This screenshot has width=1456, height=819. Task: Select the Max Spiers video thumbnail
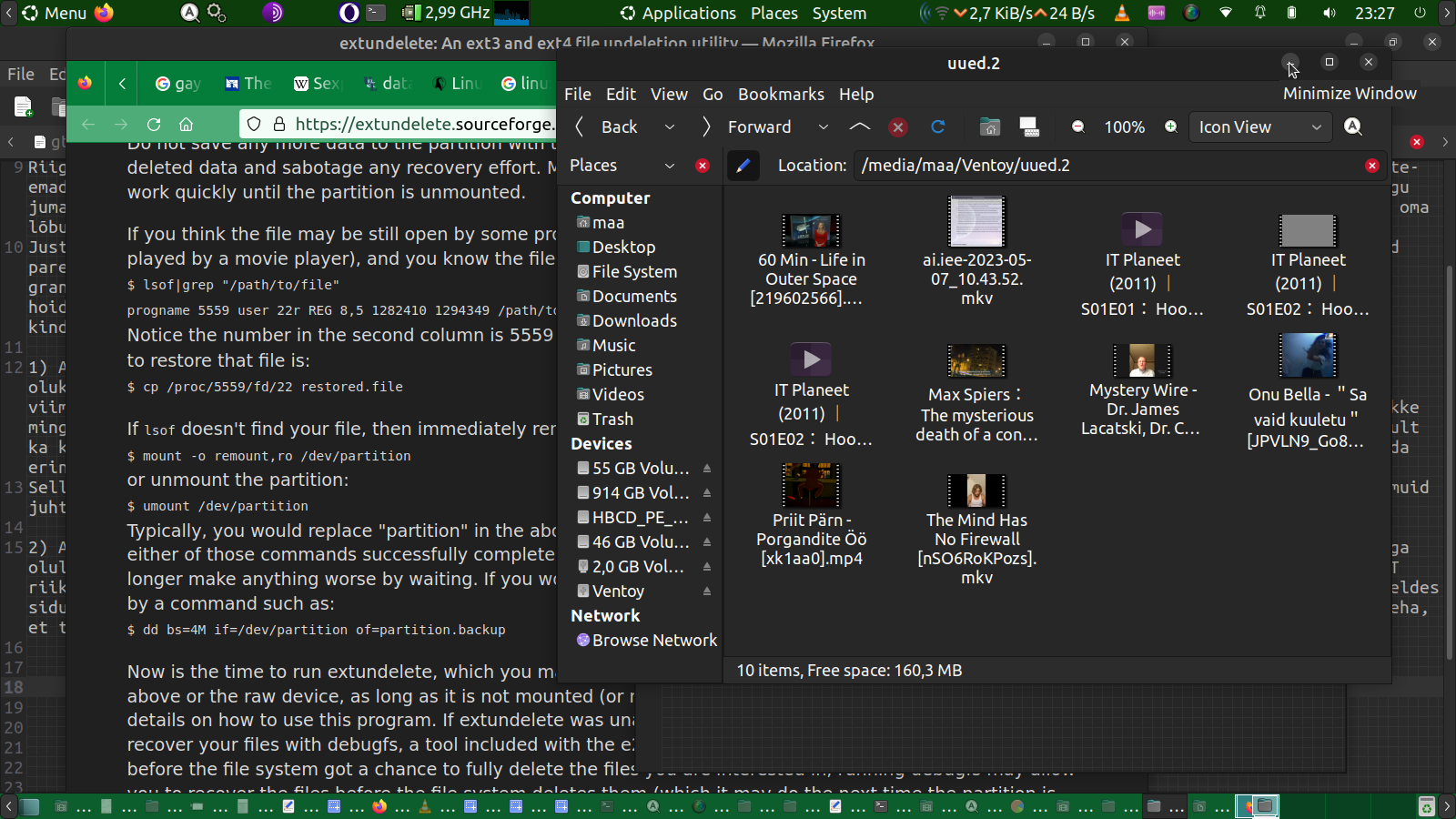pos(976,361)
